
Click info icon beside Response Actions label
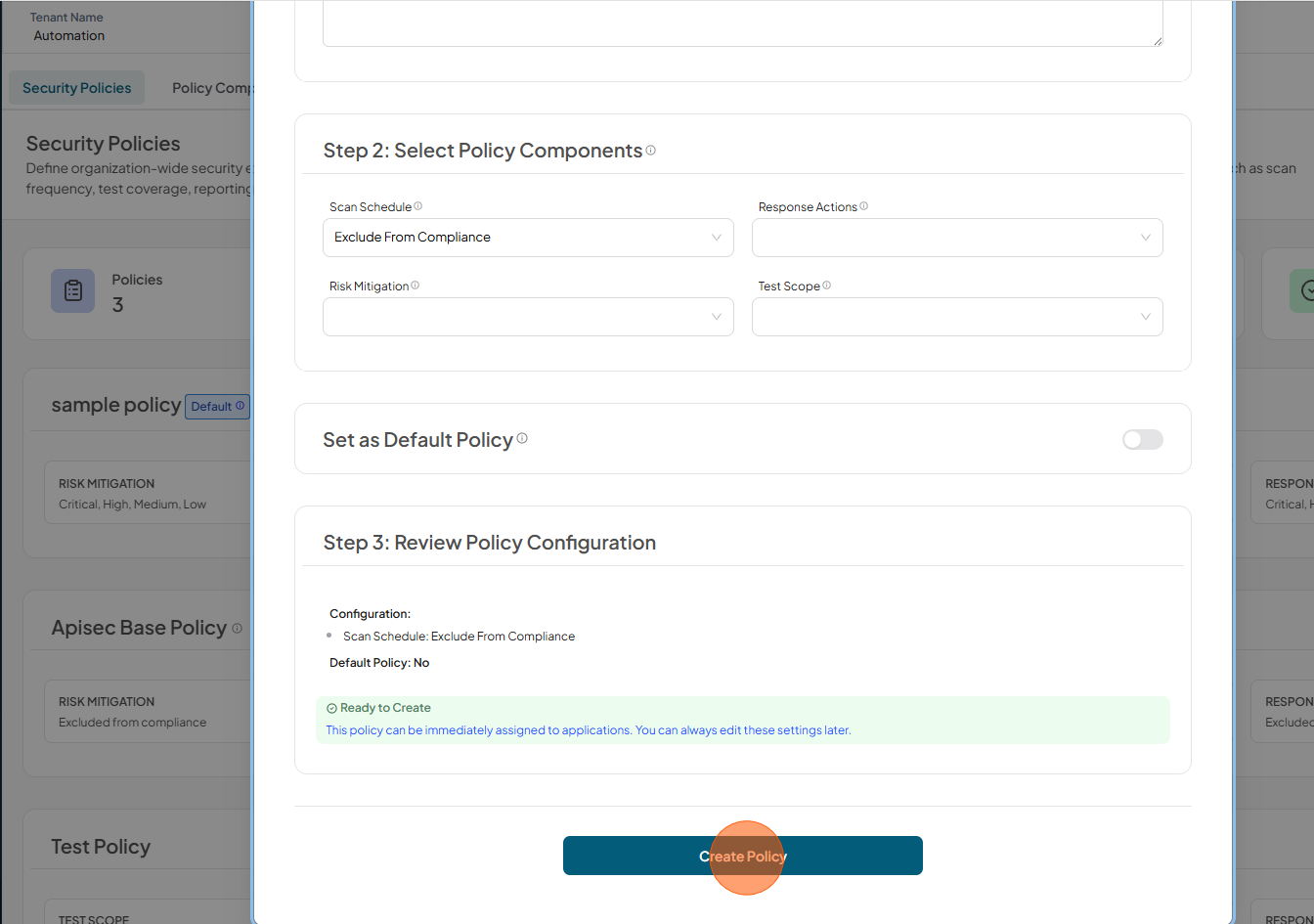coord(863,206)
